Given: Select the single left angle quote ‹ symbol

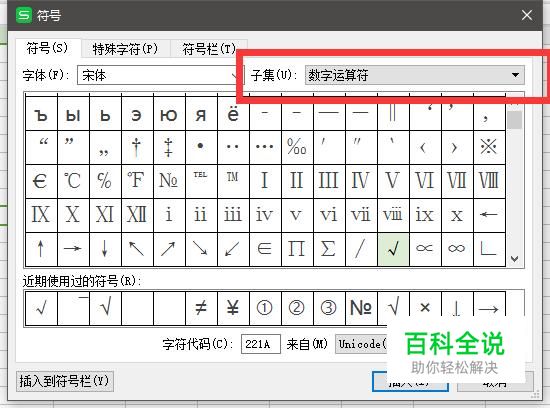Looking at the screenshot, I should pos(425,147).
